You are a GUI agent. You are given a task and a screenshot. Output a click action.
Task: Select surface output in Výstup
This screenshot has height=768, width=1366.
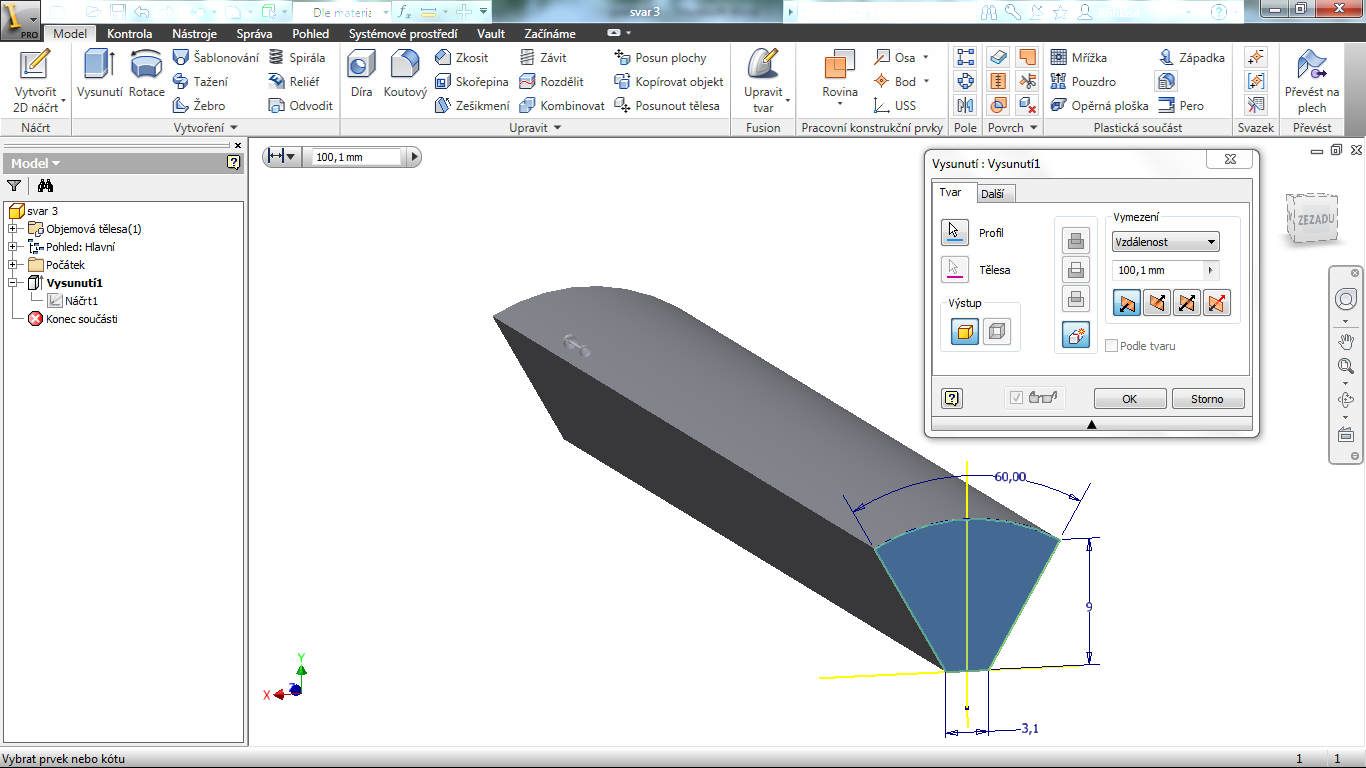point(997,332)
